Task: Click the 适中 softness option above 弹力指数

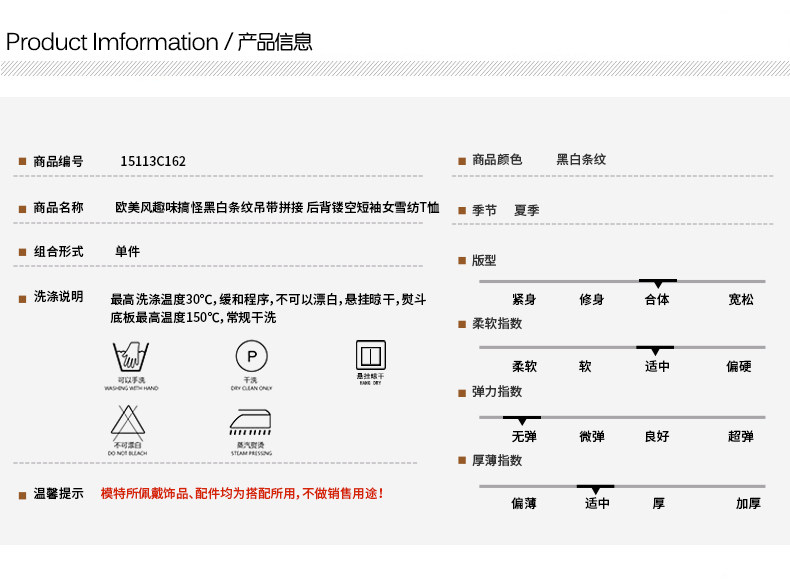Action: point(657,366)
